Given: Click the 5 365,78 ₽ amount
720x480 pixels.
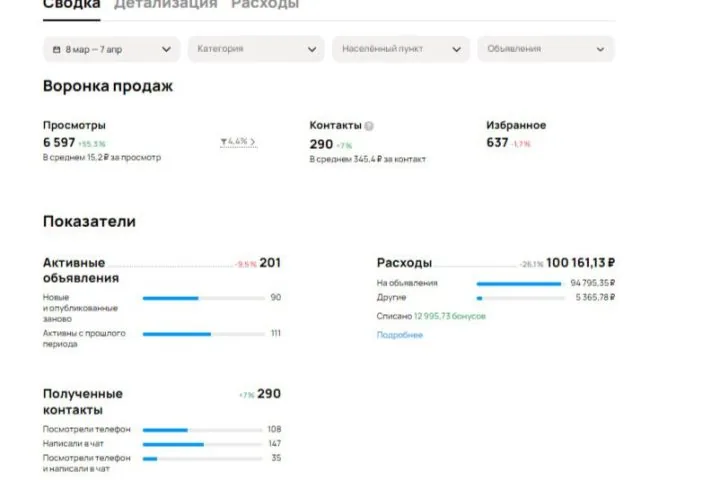Looking at the screenshot, I should [x=595, y=297].
